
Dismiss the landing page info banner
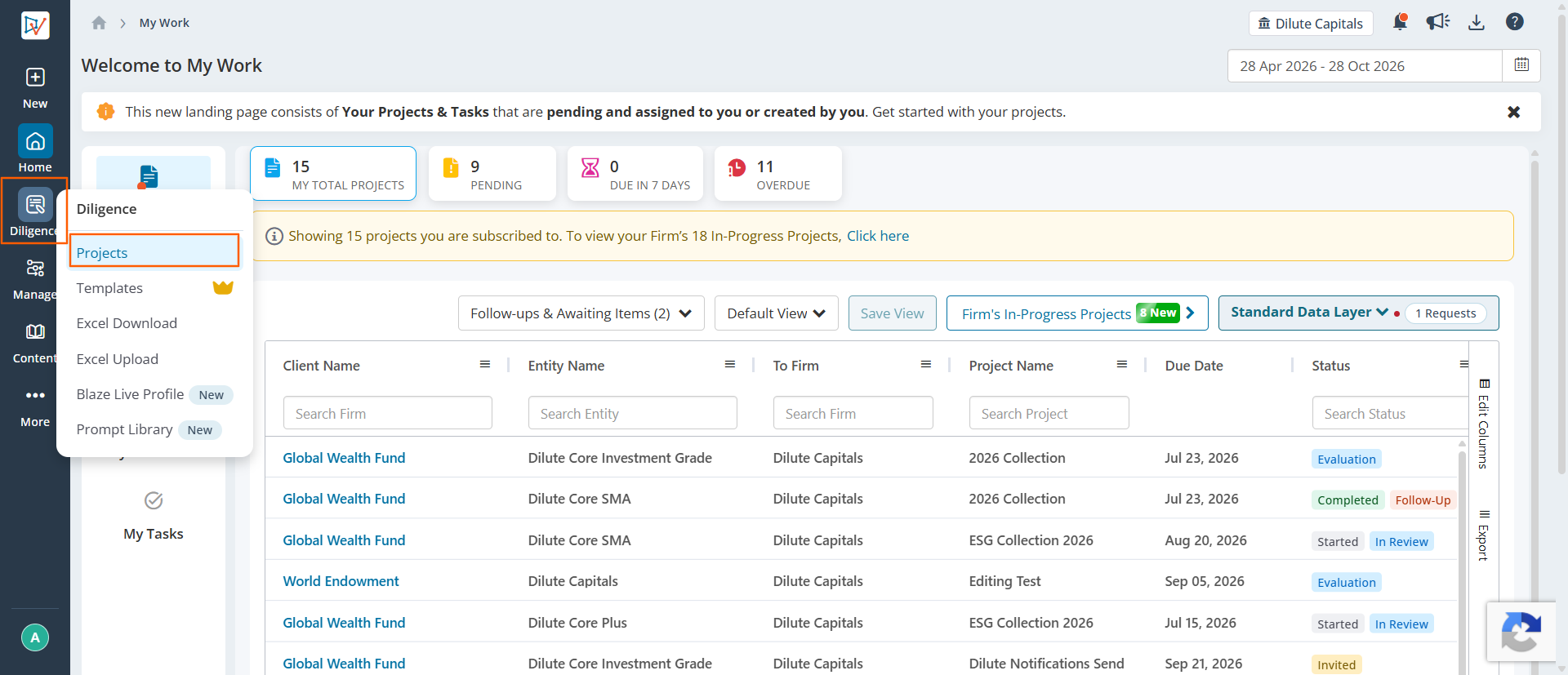click(x=1513, y=112)
